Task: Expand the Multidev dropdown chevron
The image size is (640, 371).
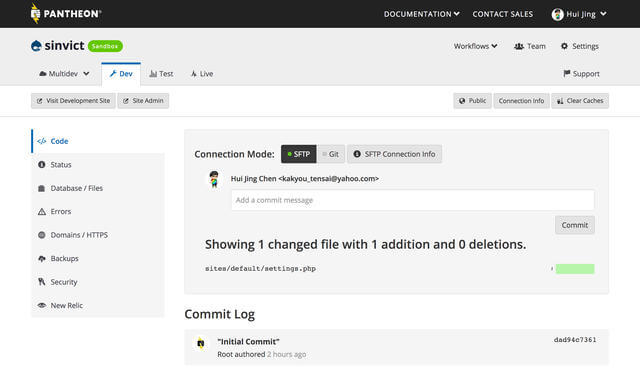Action: point(86,73)
